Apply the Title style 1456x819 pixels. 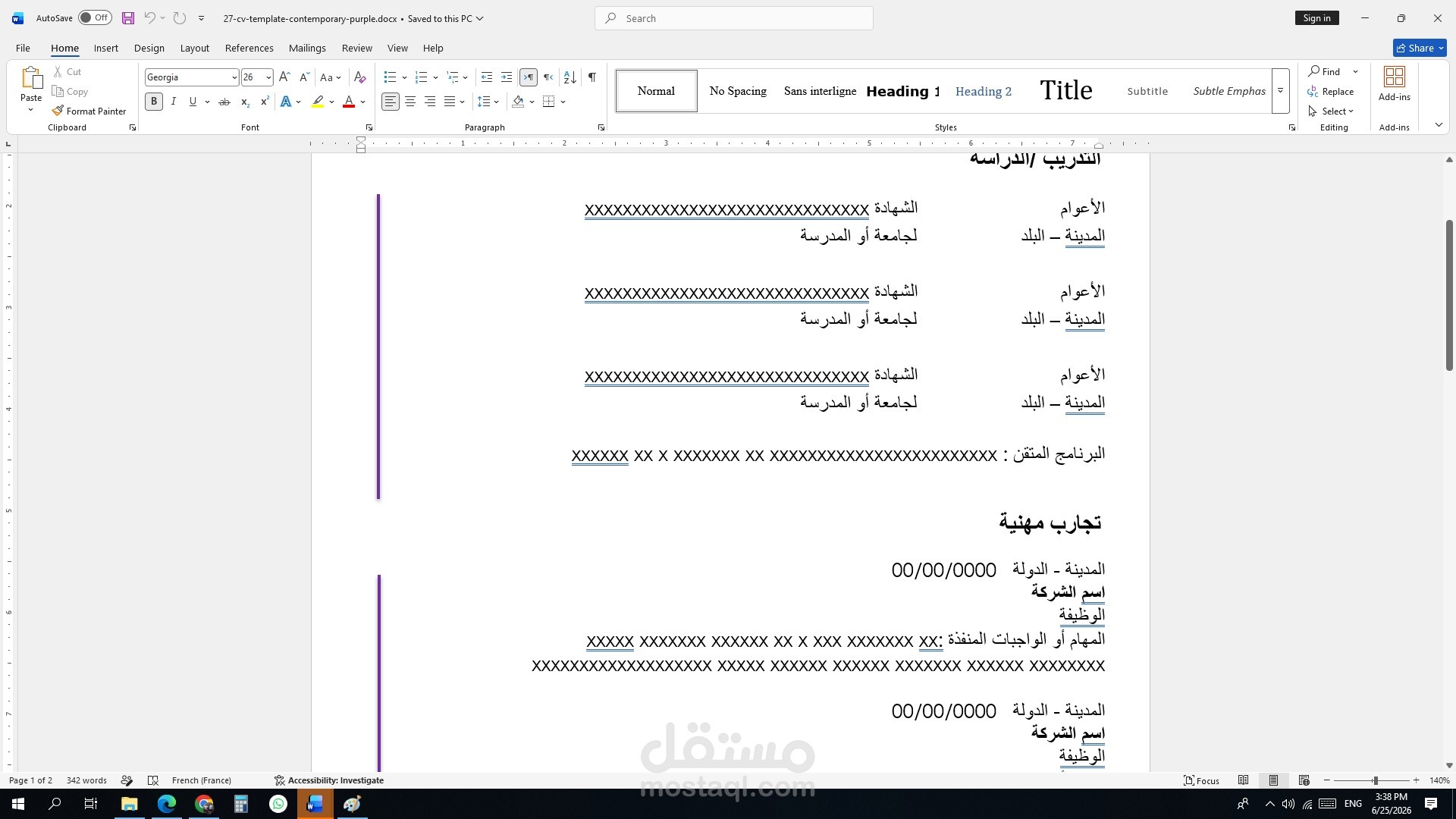pos(1066,91)
